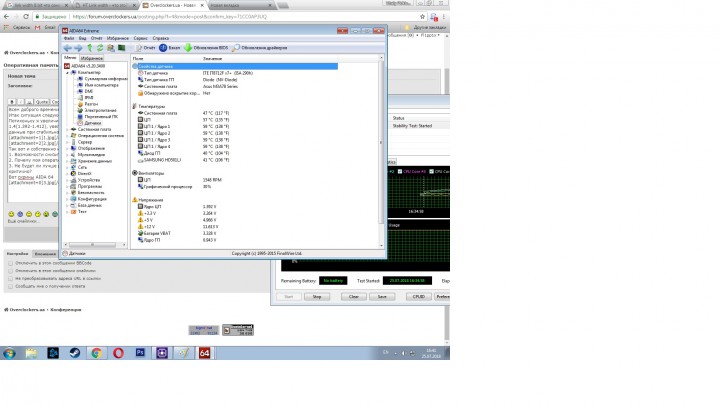Expand the Хранение данных tree node

click(67, 161)
